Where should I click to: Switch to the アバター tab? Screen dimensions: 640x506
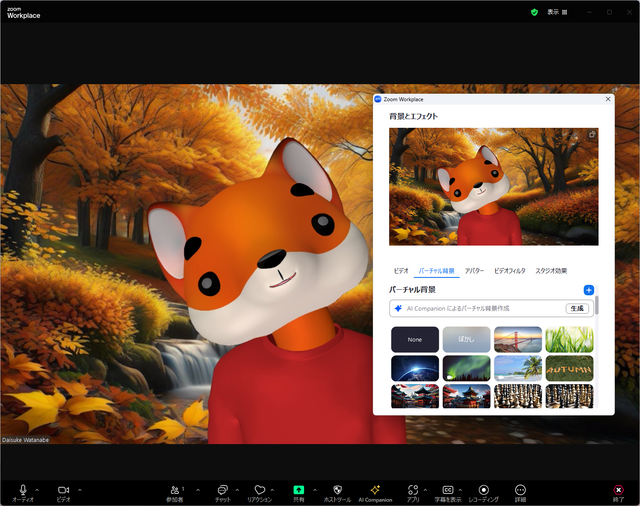click(x=474, y=271)
